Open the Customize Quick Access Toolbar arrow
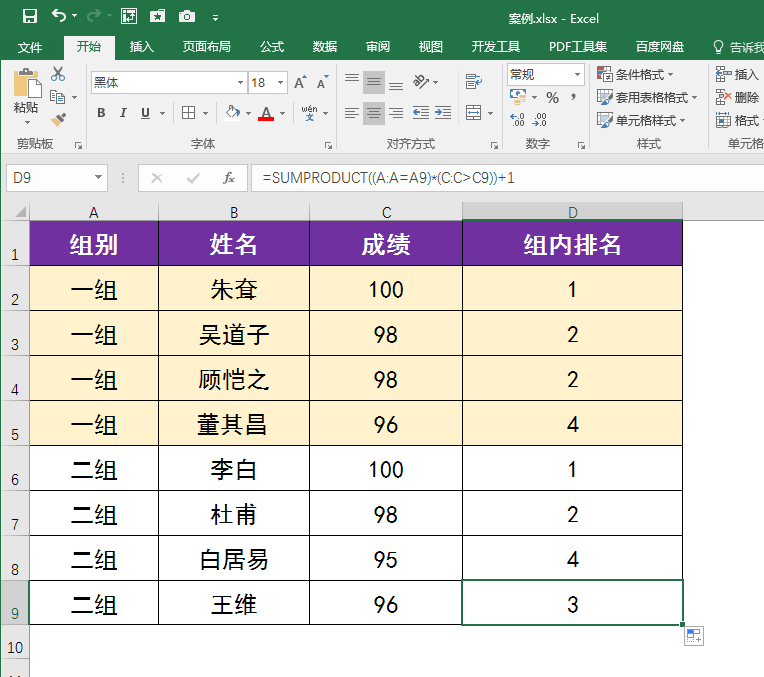This screenshot has height=677, width=764. (x=215, y=18)
